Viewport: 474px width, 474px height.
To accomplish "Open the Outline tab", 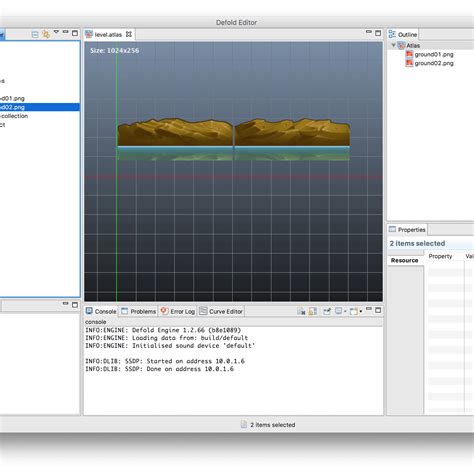I will (x=403, y=34).
